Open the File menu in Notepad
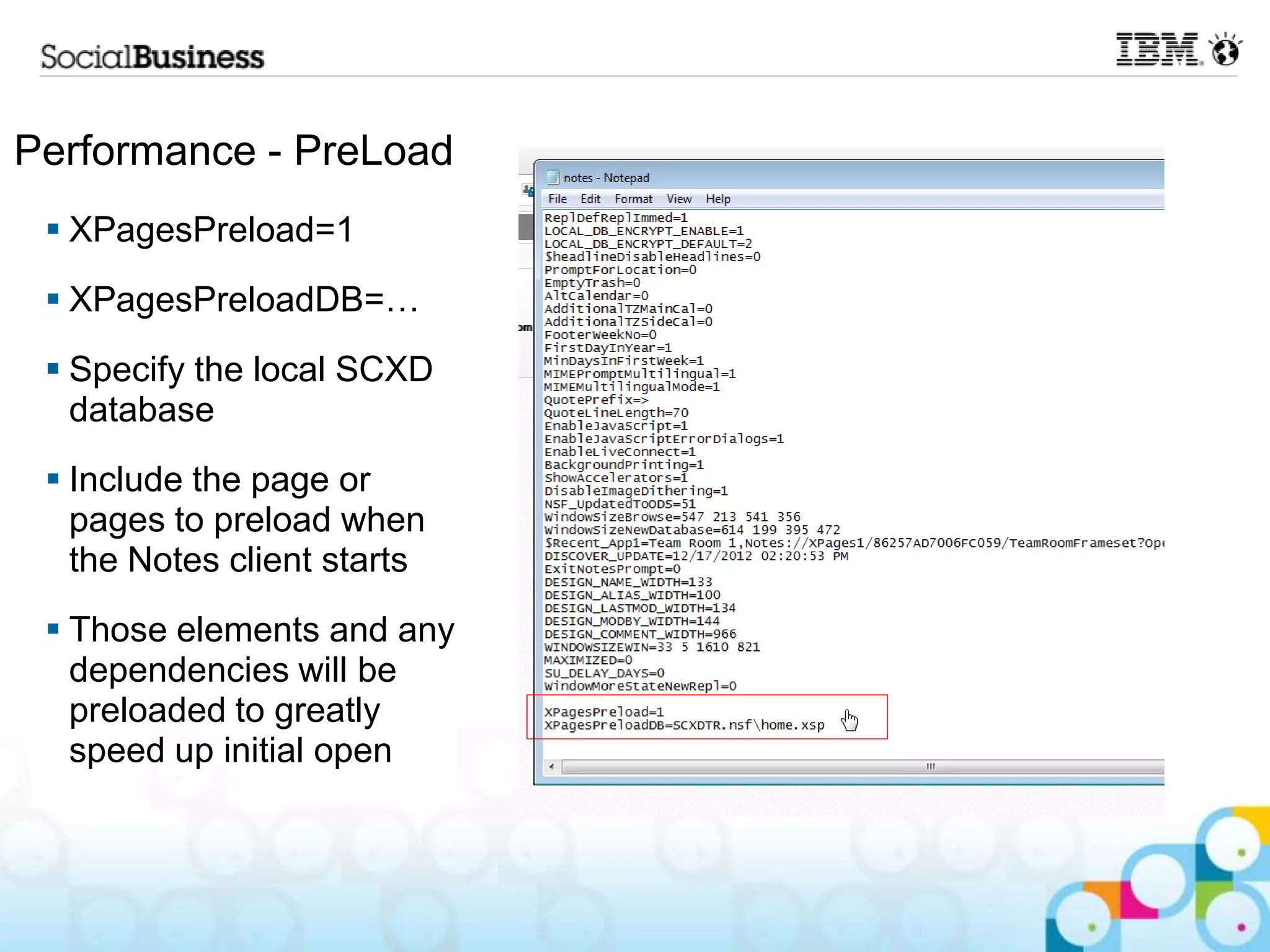Screen dimensions: 1270x952 [557, 199]
